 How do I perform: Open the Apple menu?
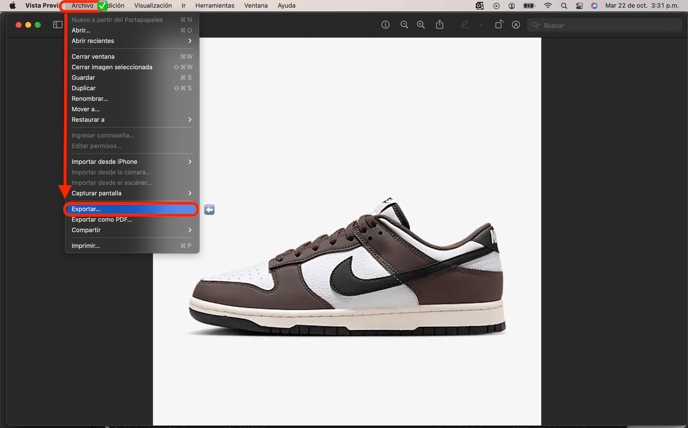[x=12, y=6]
